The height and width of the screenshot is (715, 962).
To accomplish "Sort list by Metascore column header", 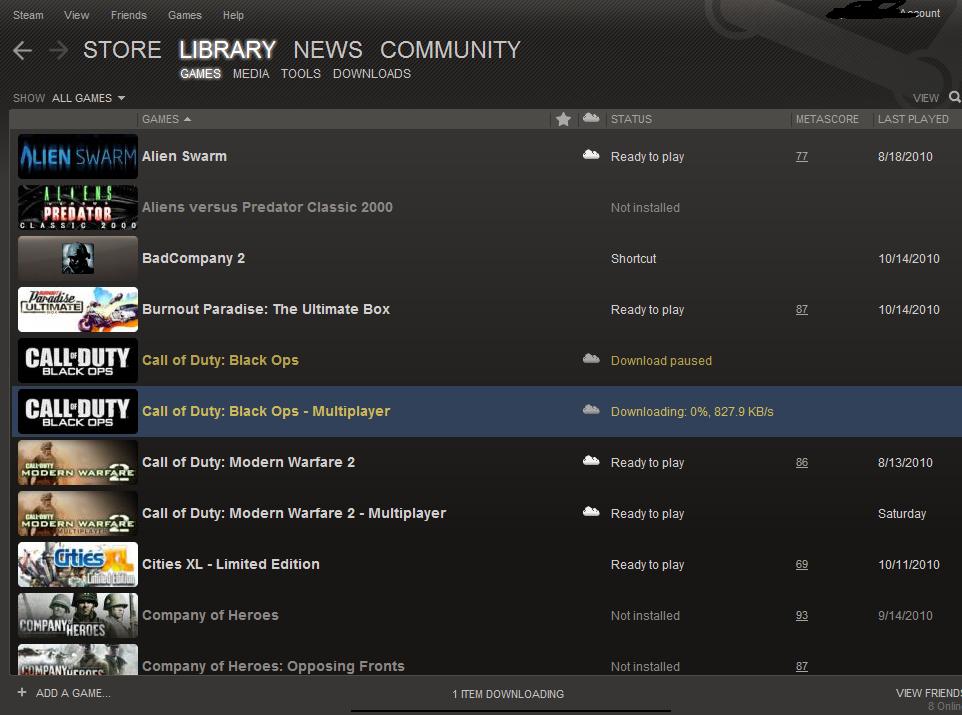I will (x=827, y=119).
